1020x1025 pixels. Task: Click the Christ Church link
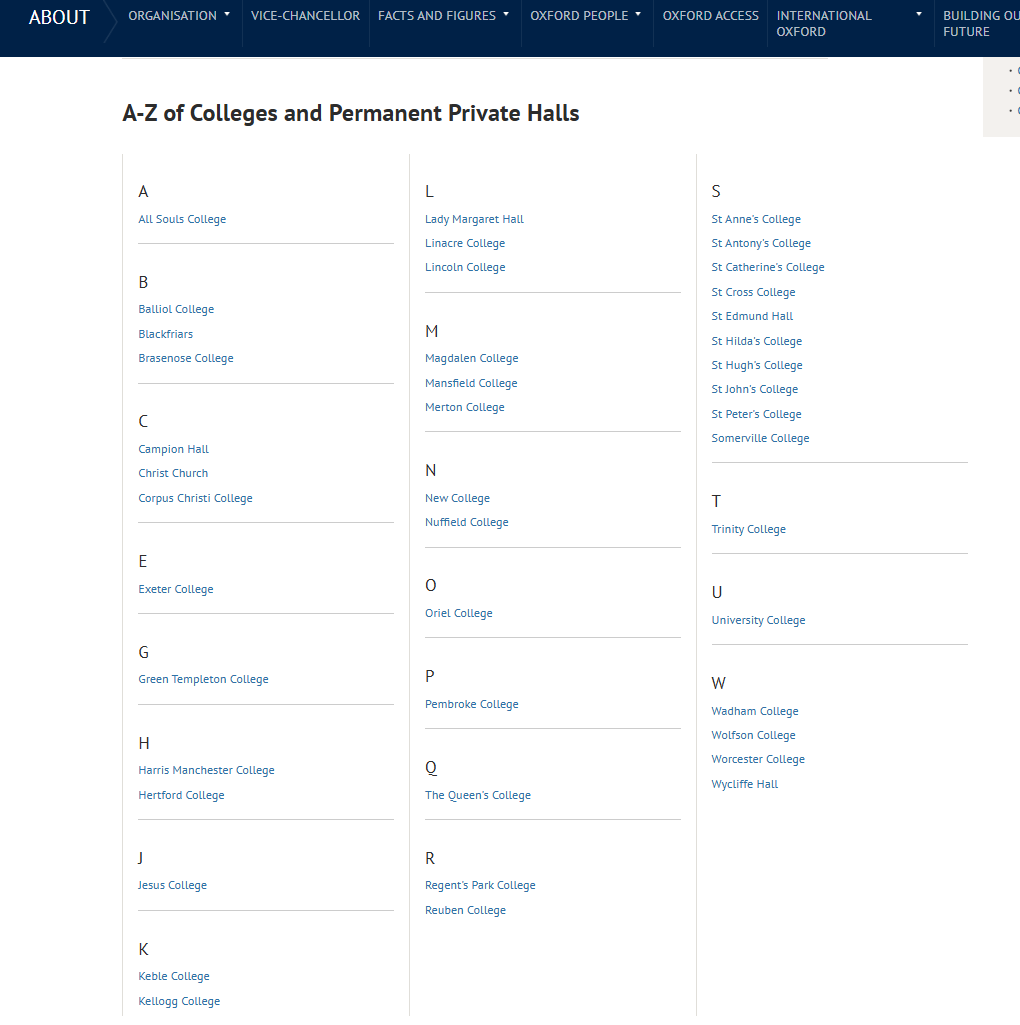click(173, 474)
